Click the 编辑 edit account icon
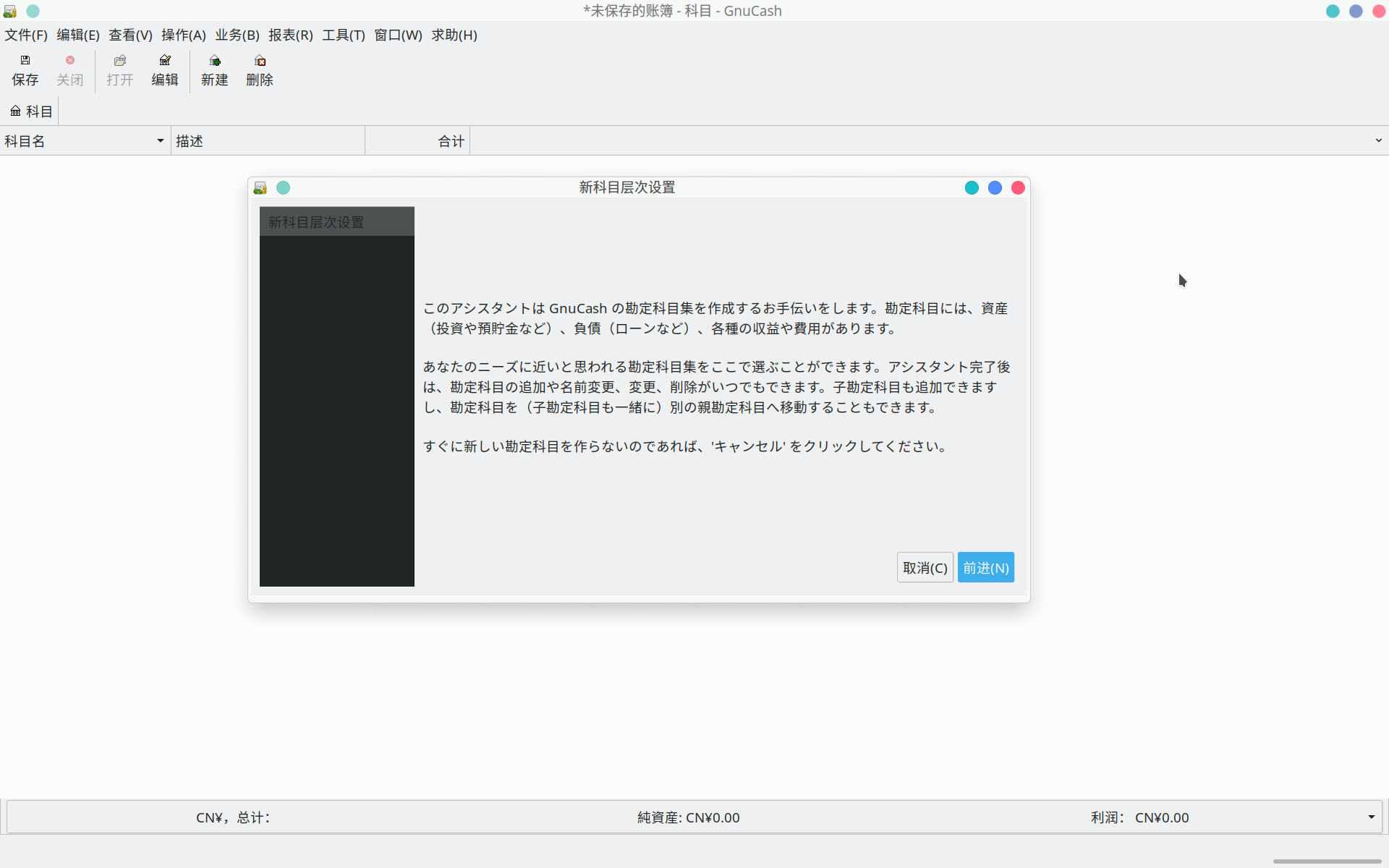The image size is (1389, 868). pos(165,61)
